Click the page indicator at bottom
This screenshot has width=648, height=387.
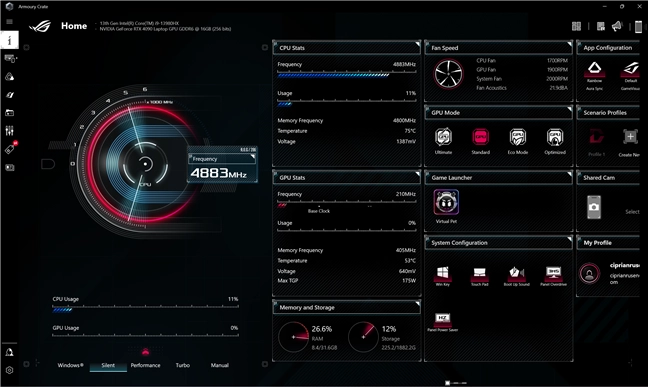(x=456, y=383)
